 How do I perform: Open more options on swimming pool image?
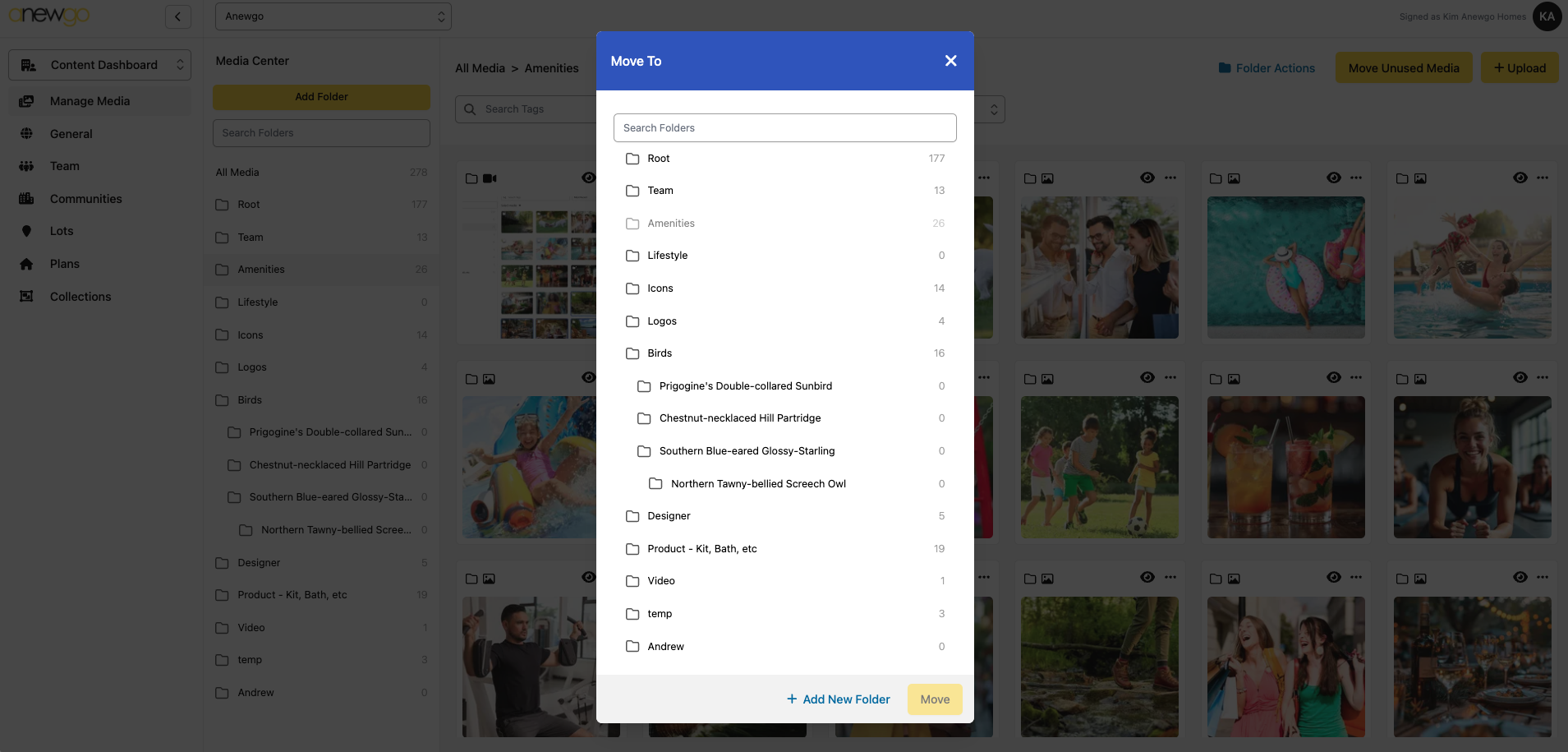pos(1356,178)
